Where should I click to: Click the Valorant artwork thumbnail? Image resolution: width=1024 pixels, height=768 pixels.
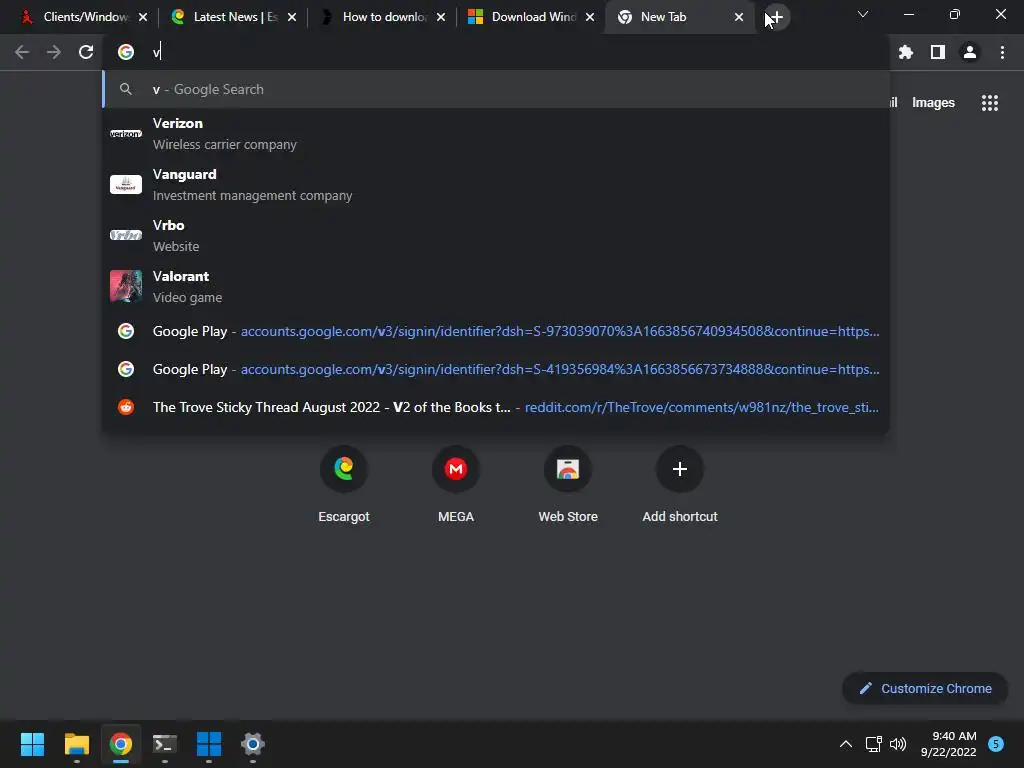pos(125,286)
